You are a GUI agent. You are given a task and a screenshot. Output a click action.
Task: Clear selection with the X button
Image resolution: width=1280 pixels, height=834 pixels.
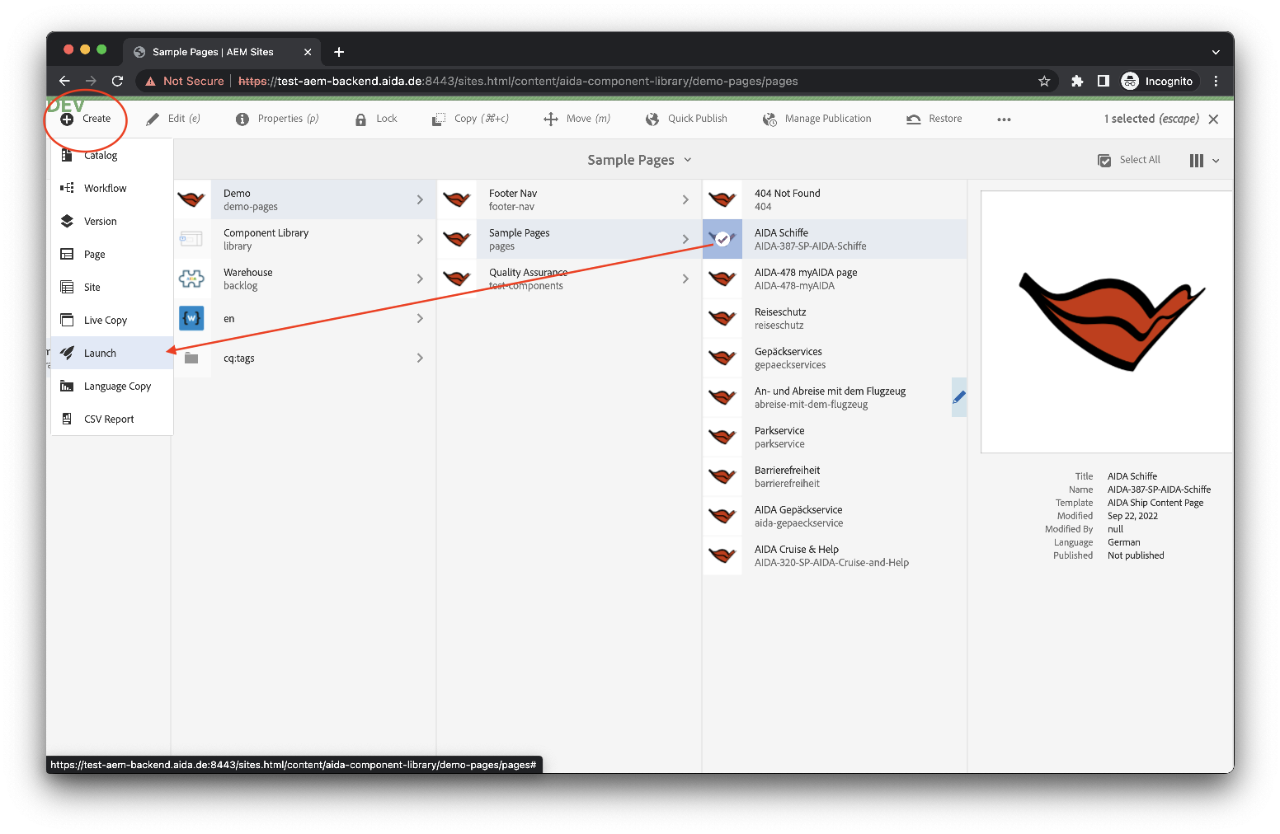tap(1213, 119)
